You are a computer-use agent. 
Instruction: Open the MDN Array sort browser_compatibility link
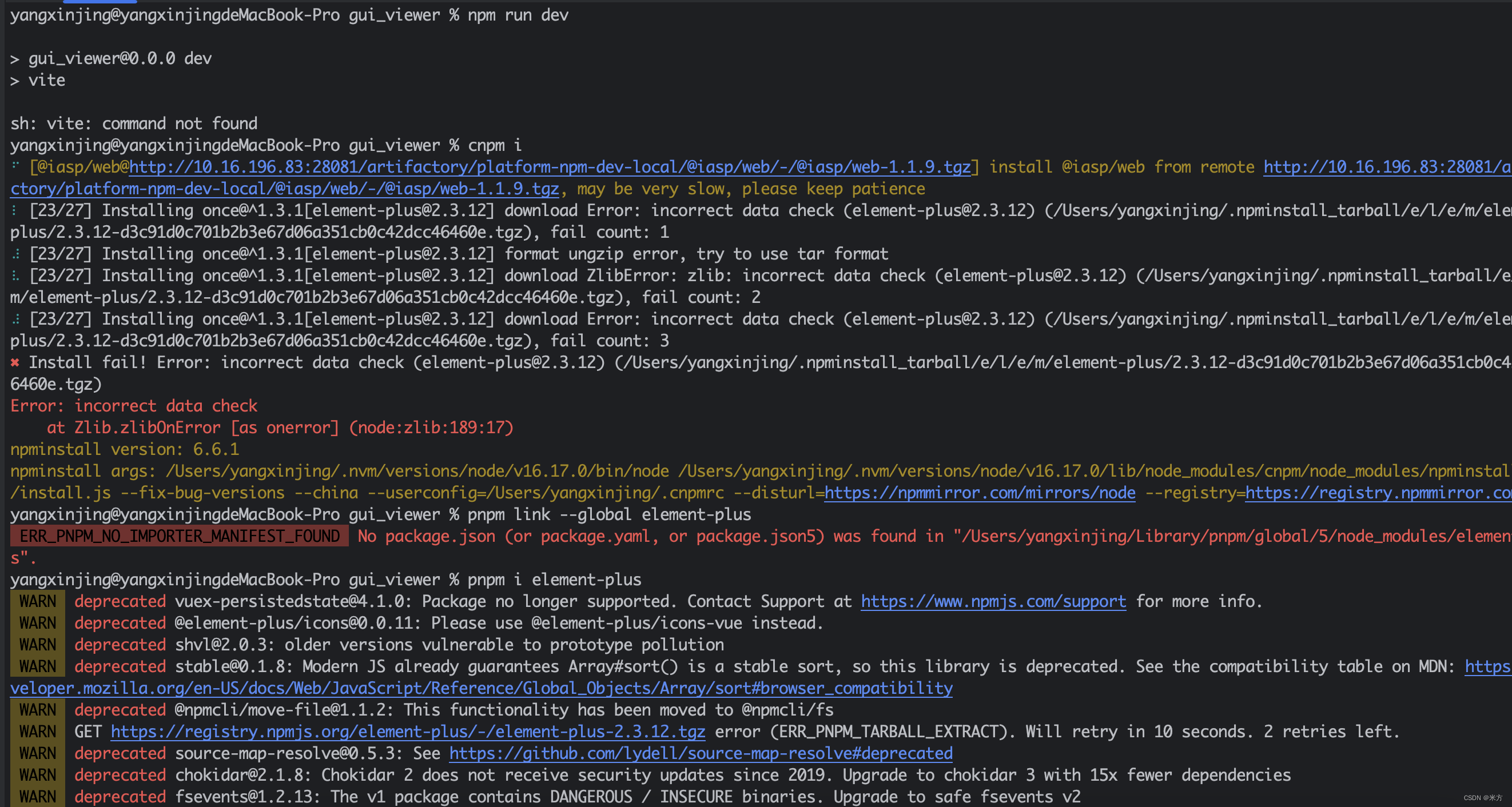(x=482, y=688)
